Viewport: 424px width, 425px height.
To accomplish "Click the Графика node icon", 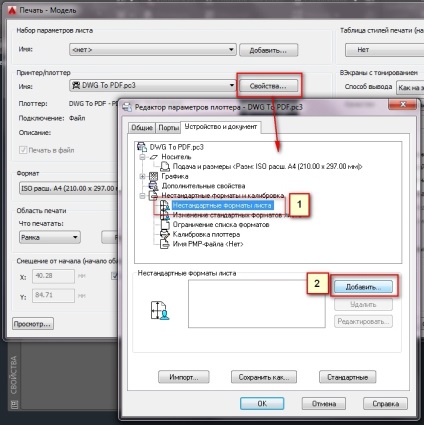I will tap(153, 176).
